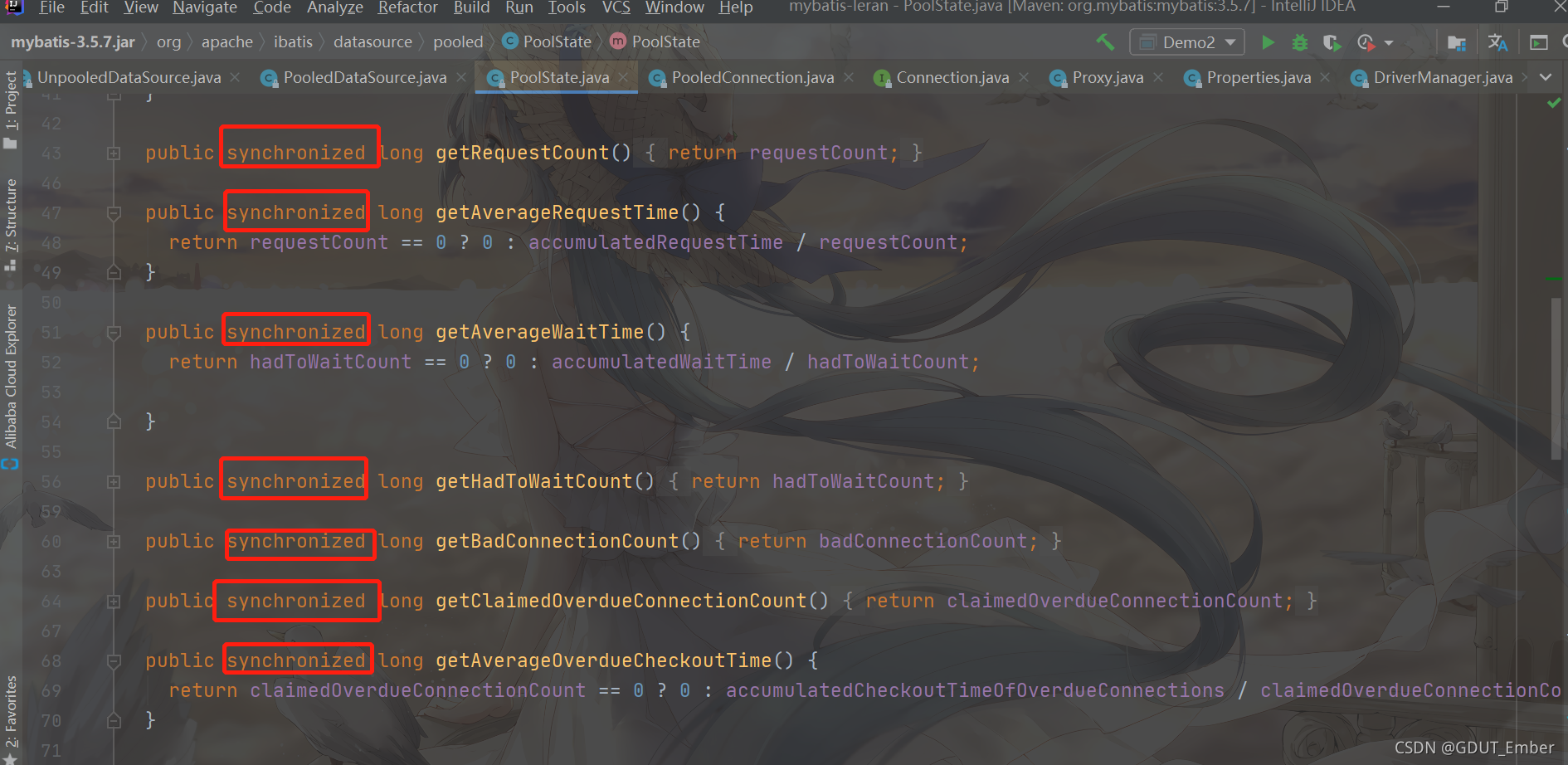The height and width of the screenshot is (765, 1568).
Task: Open the Build menu
Action: pyautogui.click(x=471, y=7)
